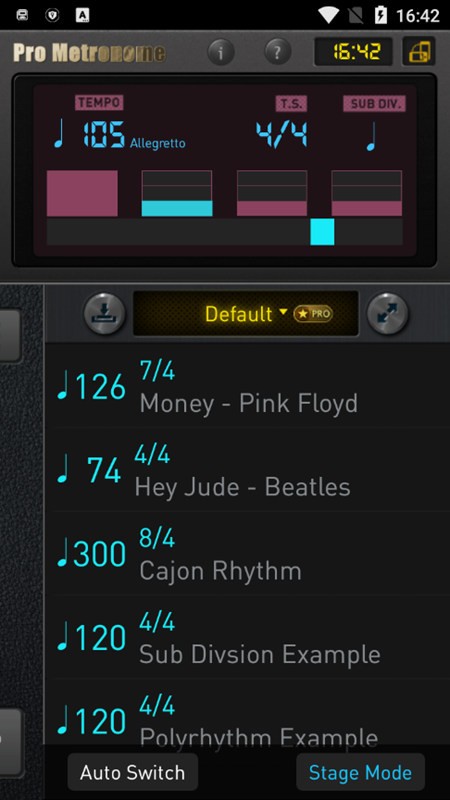Image resolution: width=450 pixels, height=800 pixels.
Task: Open the 4/4 time signature selector
Action: click(282, 135)
